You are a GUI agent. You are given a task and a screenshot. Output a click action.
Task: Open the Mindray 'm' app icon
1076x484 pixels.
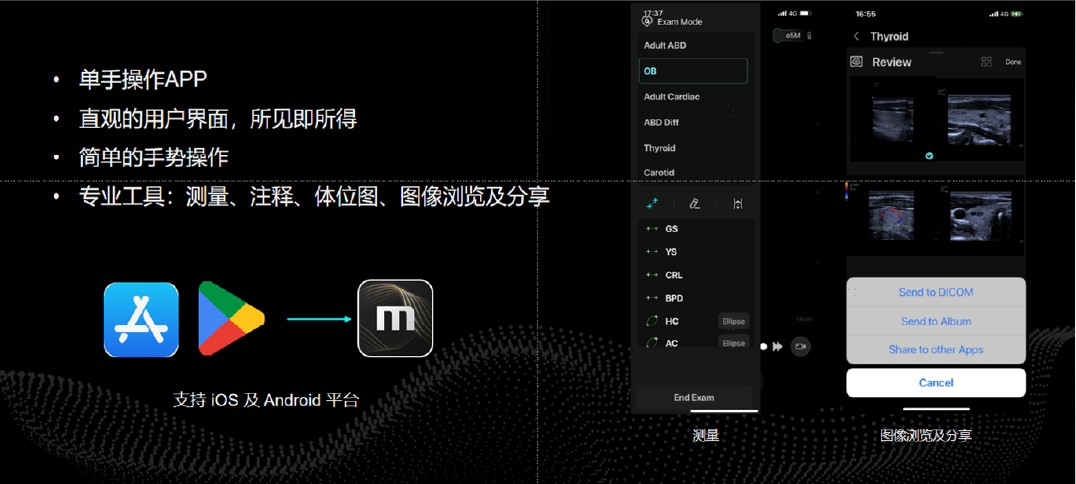pos(395,319)
